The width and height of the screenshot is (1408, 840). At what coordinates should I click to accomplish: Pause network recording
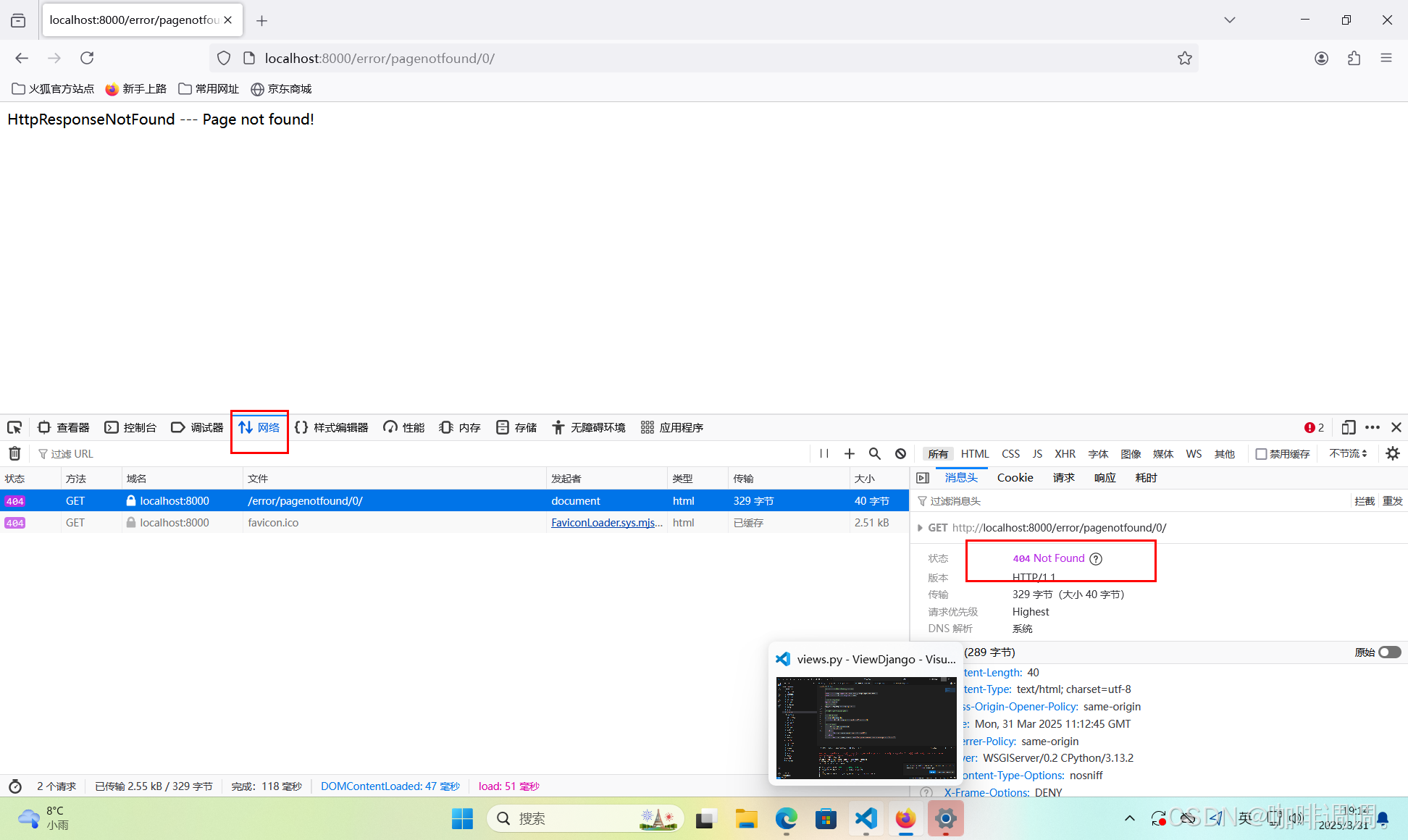[x=824, y=453]
